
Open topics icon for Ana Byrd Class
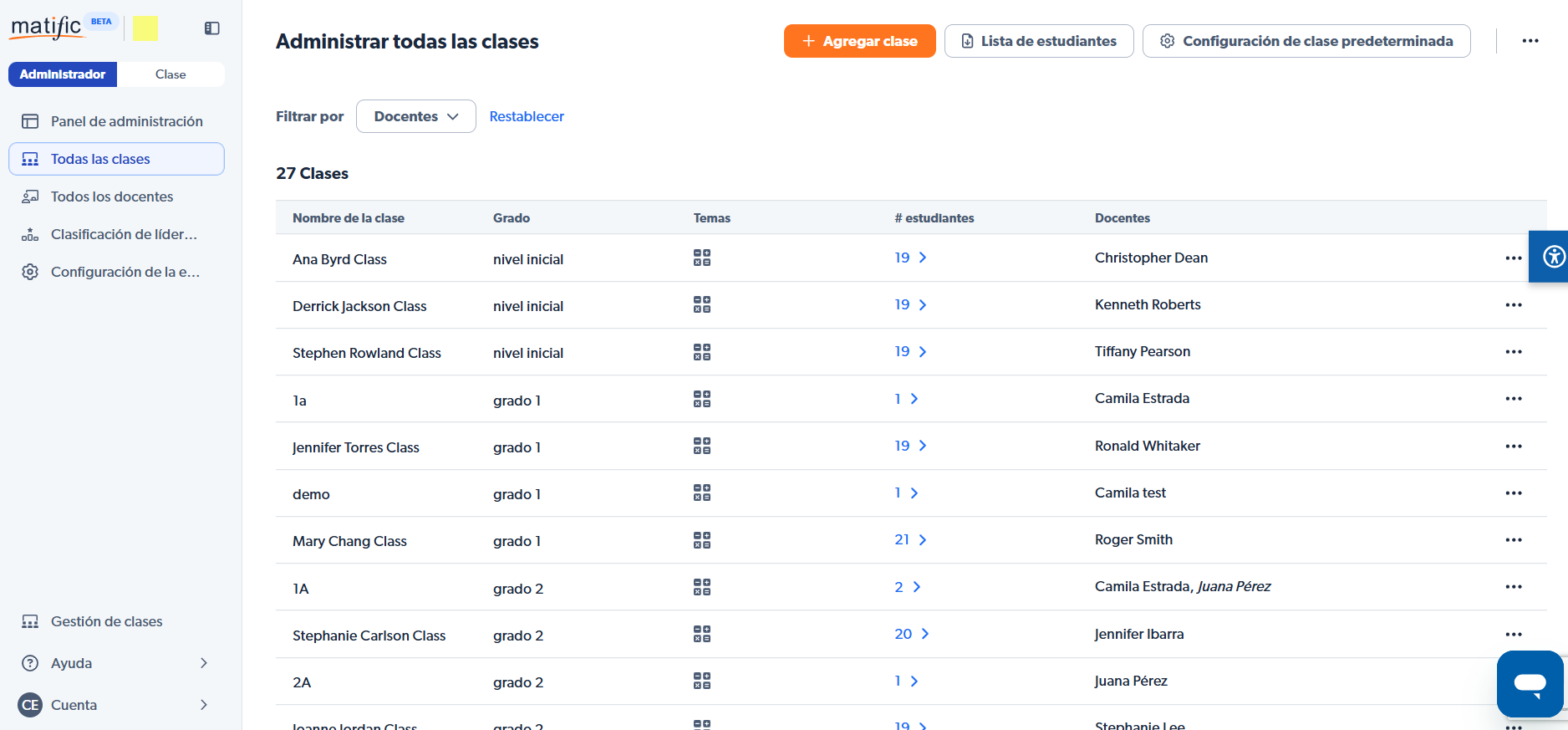pos(701,258)
